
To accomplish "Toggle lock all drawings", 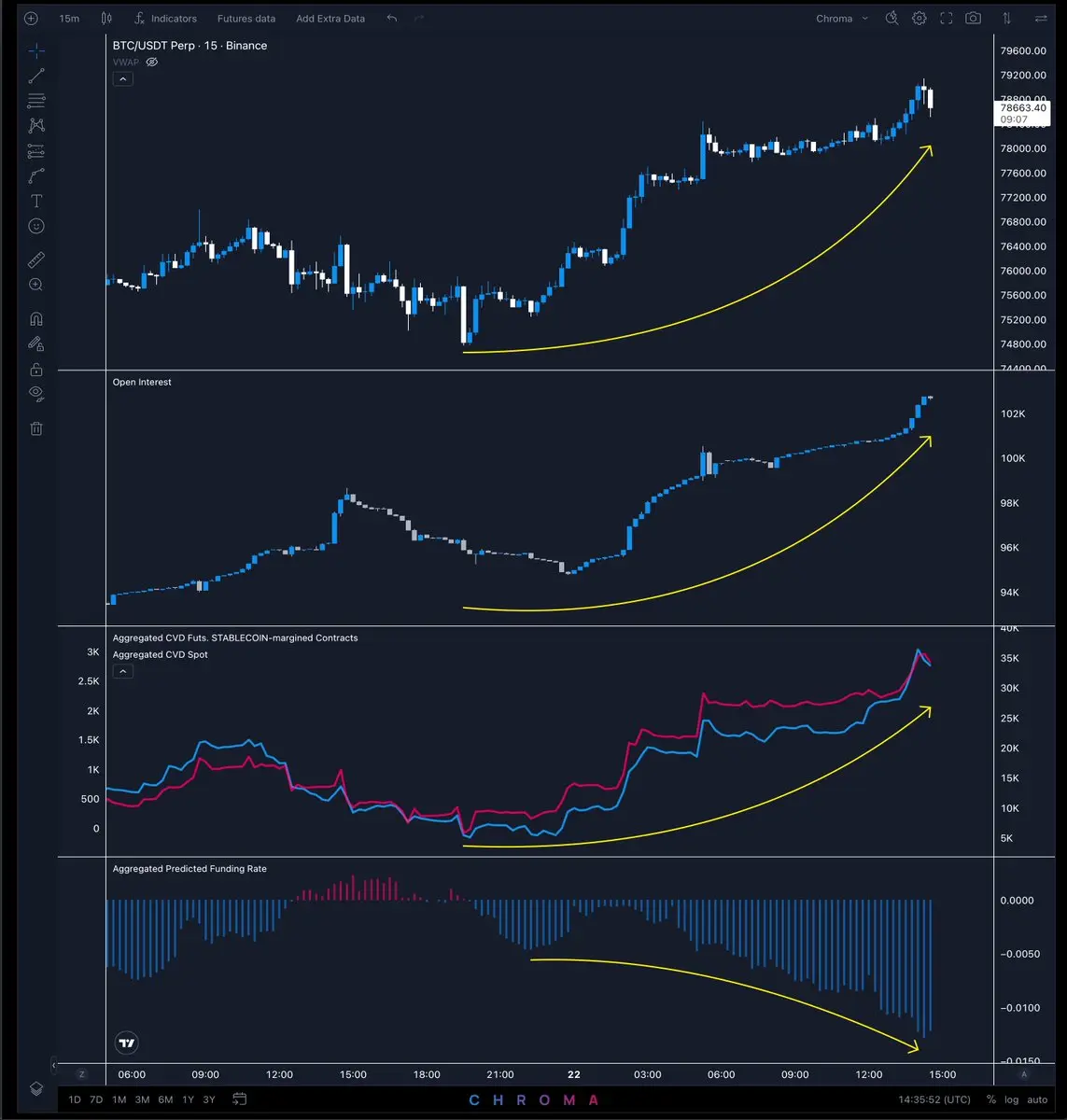I will coord(36,369).
